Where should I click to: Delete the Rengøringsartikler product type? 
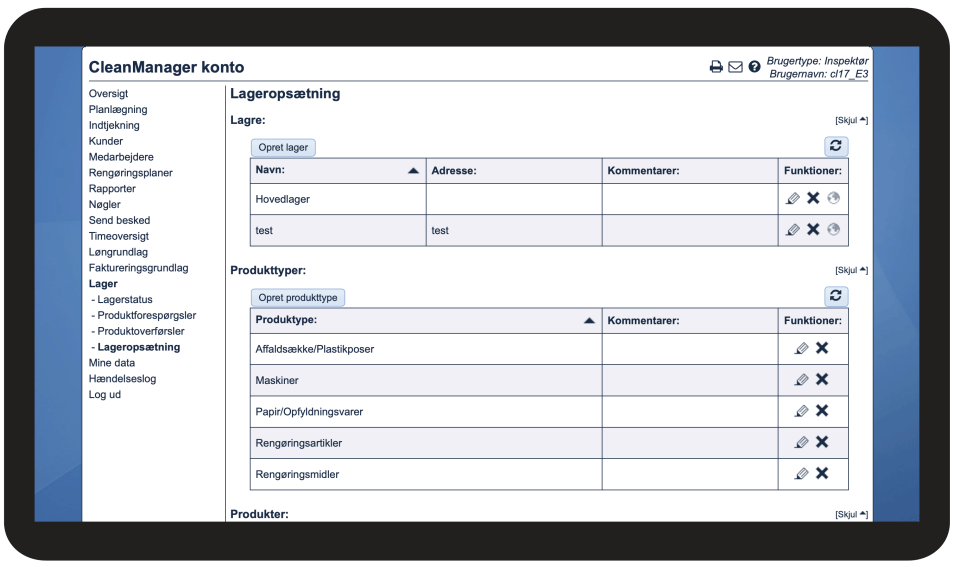822,442
